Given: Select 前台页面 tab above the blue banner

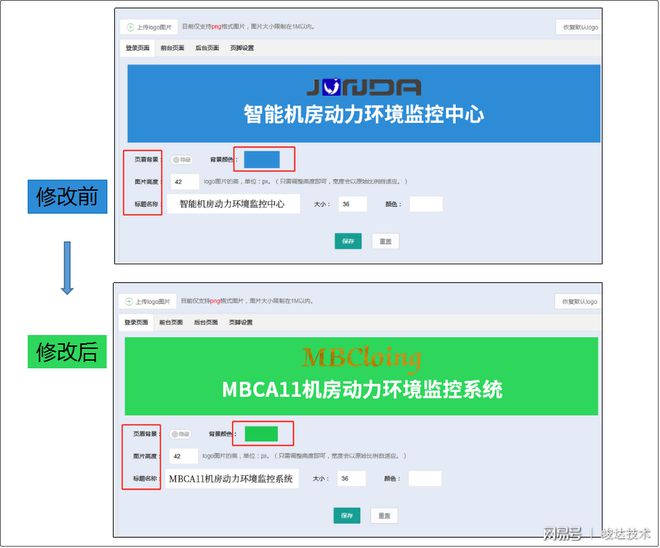Looking at the screenshot, I should [172, 48].
